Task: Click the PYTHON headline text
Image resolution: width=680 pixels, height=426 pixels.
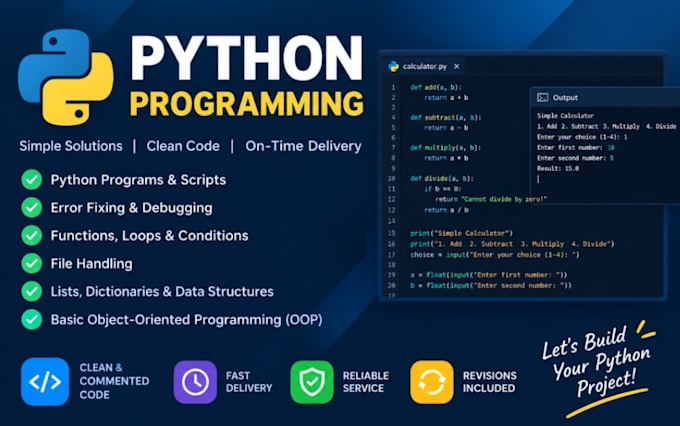Action: (246, 58)
